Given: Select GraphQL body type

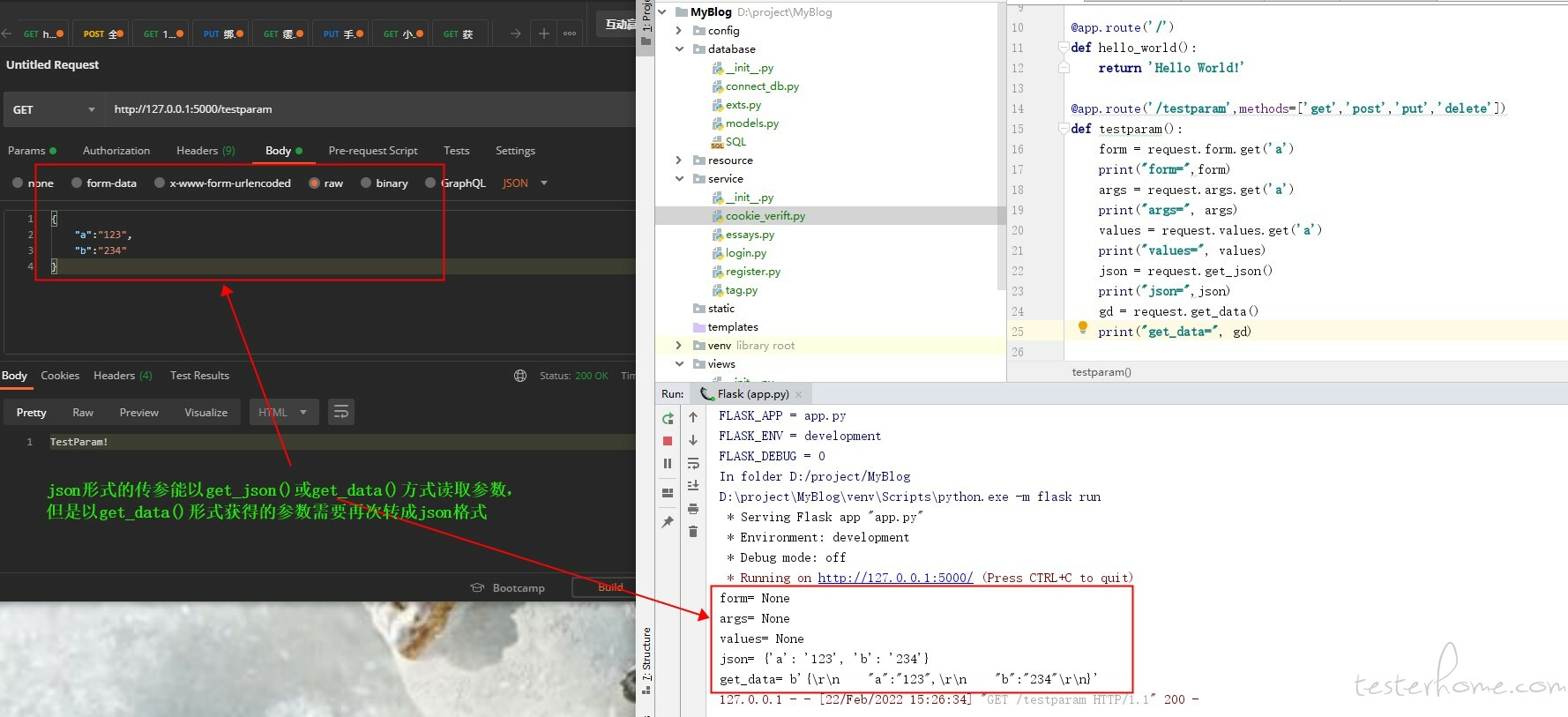Looking at the screenshot, I should tap(455, 183).
